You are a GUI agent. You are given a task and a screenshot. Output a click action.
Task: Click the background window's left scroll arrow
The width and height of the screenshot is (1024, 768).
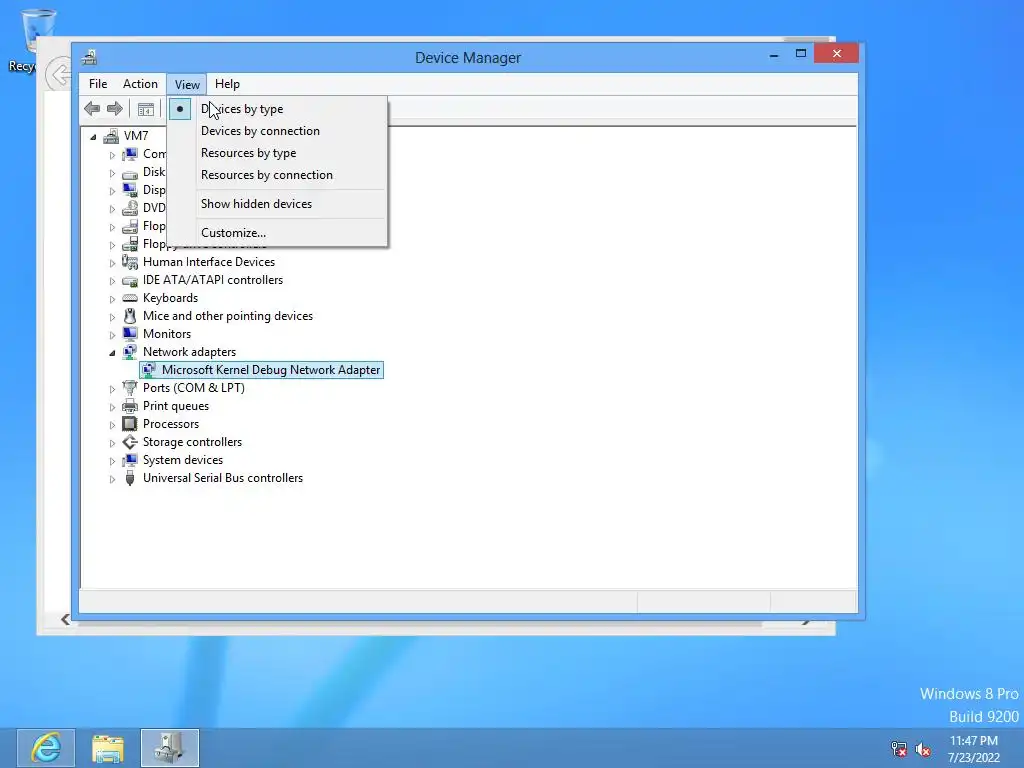pyautogui.click(x=65, y=619)
